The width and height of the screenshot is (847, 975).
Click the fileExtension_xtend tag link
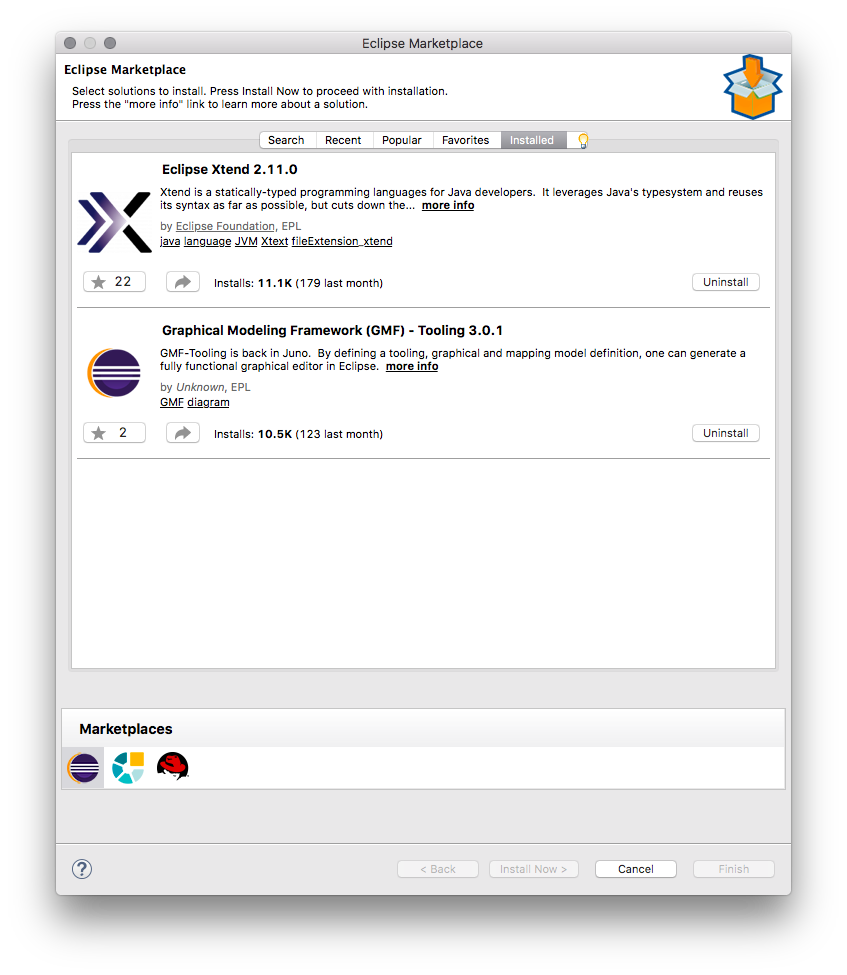342,241
